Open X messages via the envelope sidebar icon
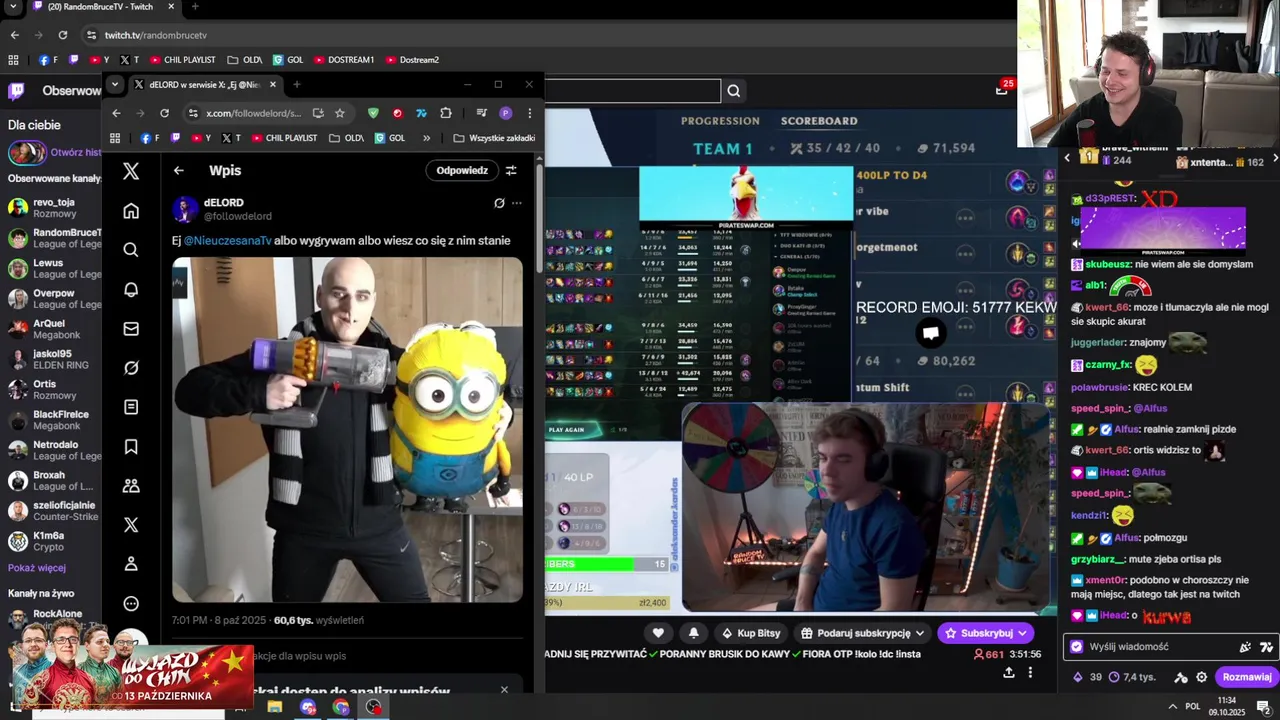This screenshot has height=720, width=1280. (131, 328)
